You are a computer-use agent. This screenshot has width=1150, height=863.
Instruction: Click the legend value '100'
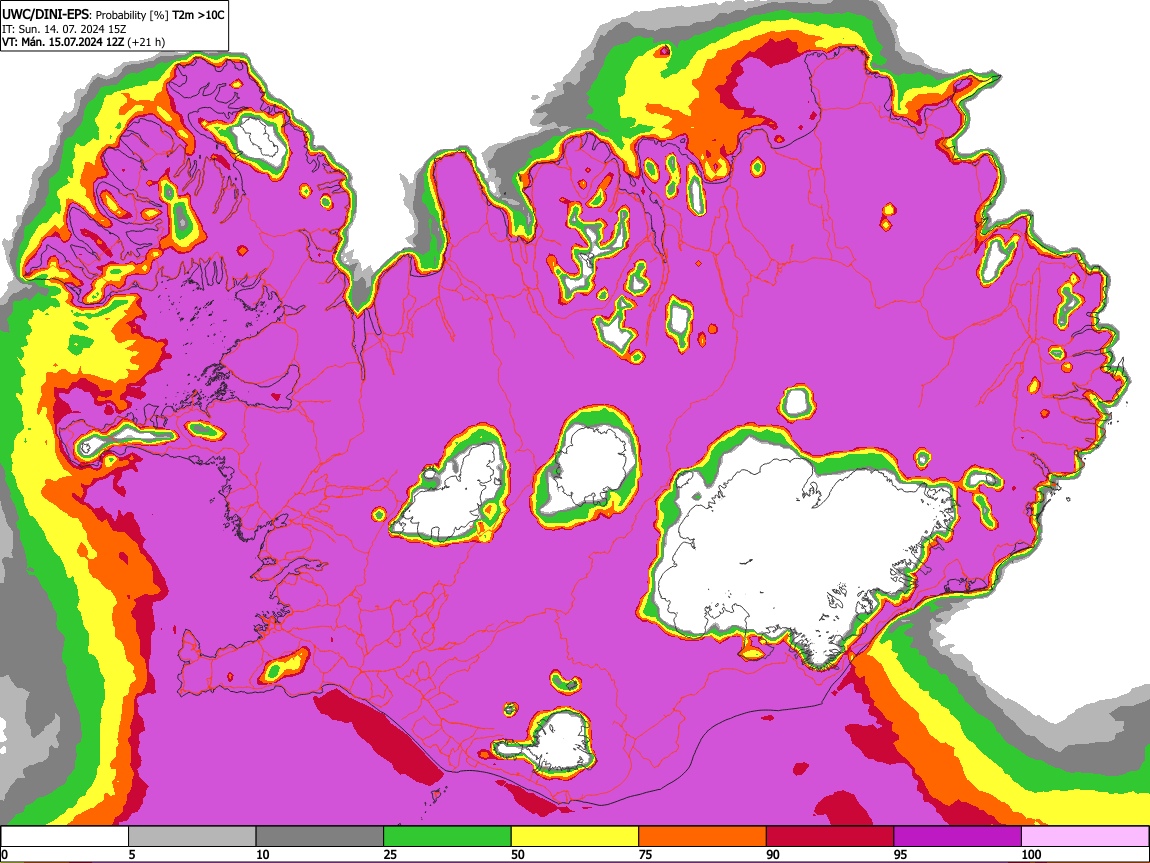[x=1031, y=854]
